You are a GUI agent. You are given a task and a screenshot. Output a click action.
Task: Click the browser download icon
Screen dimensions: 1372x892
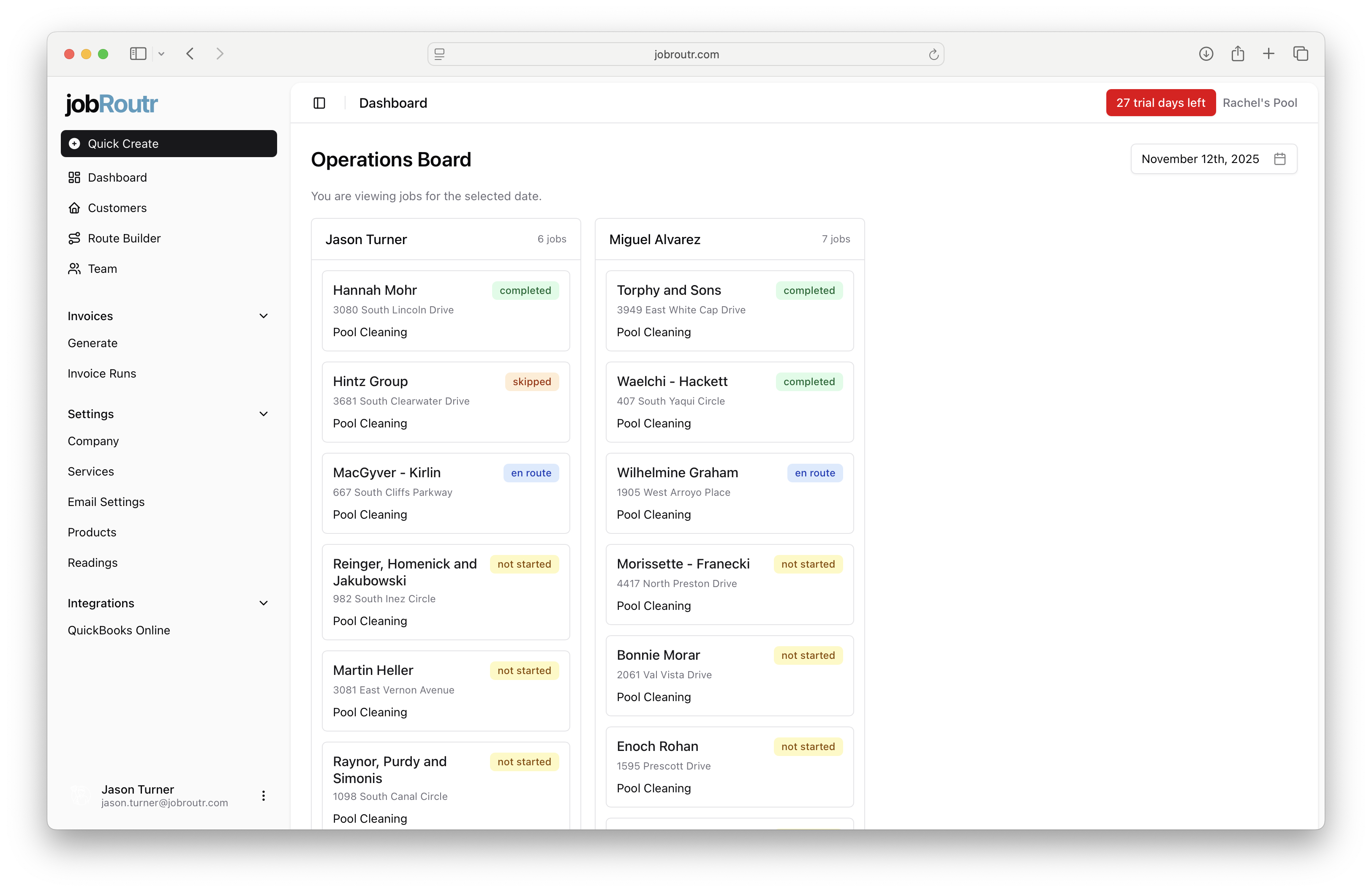(x=1206, y=54)
